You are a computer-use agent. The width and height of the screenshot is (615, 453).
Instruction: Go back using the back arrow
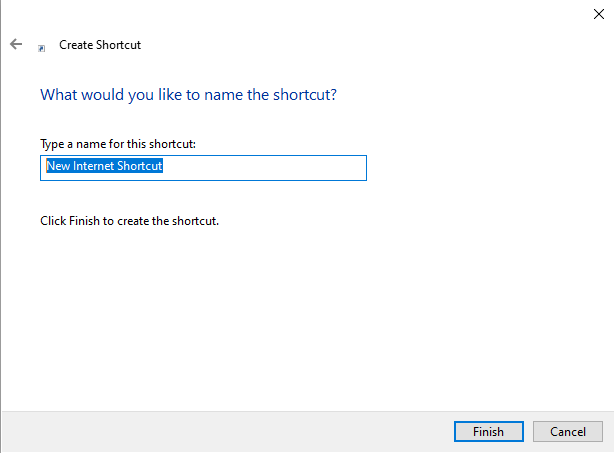tap(15, 45)
